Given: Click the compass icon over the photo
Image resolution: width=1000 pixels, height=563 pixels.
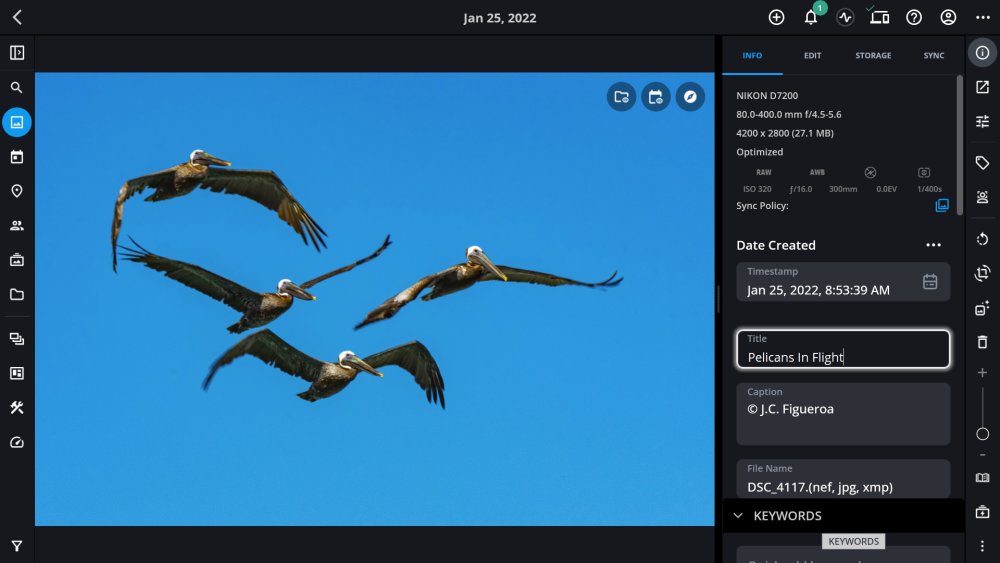Looking at the screenshot, I should pyautogui.click(x=690, y=97).
